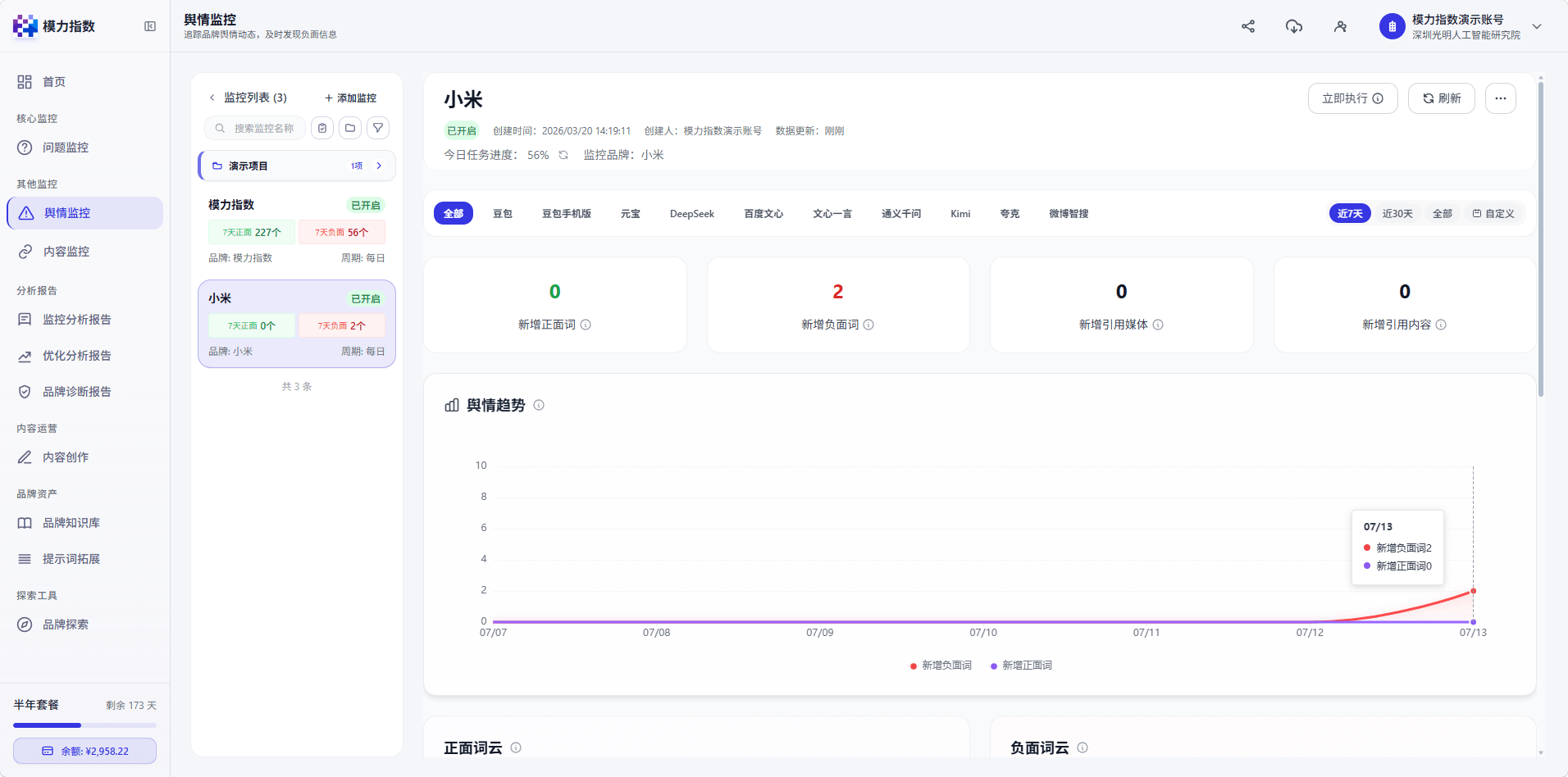The height and width of the screenshot is (777, 1568).
Task: Open 内容监控 in sidebar
Action: (x=85, y=252)
